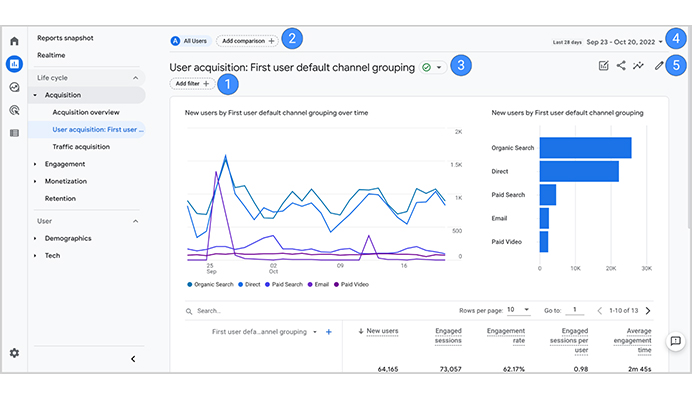Sort by Engagement rate column header
This screenshot has width=692, height=399.
point(506,335)
